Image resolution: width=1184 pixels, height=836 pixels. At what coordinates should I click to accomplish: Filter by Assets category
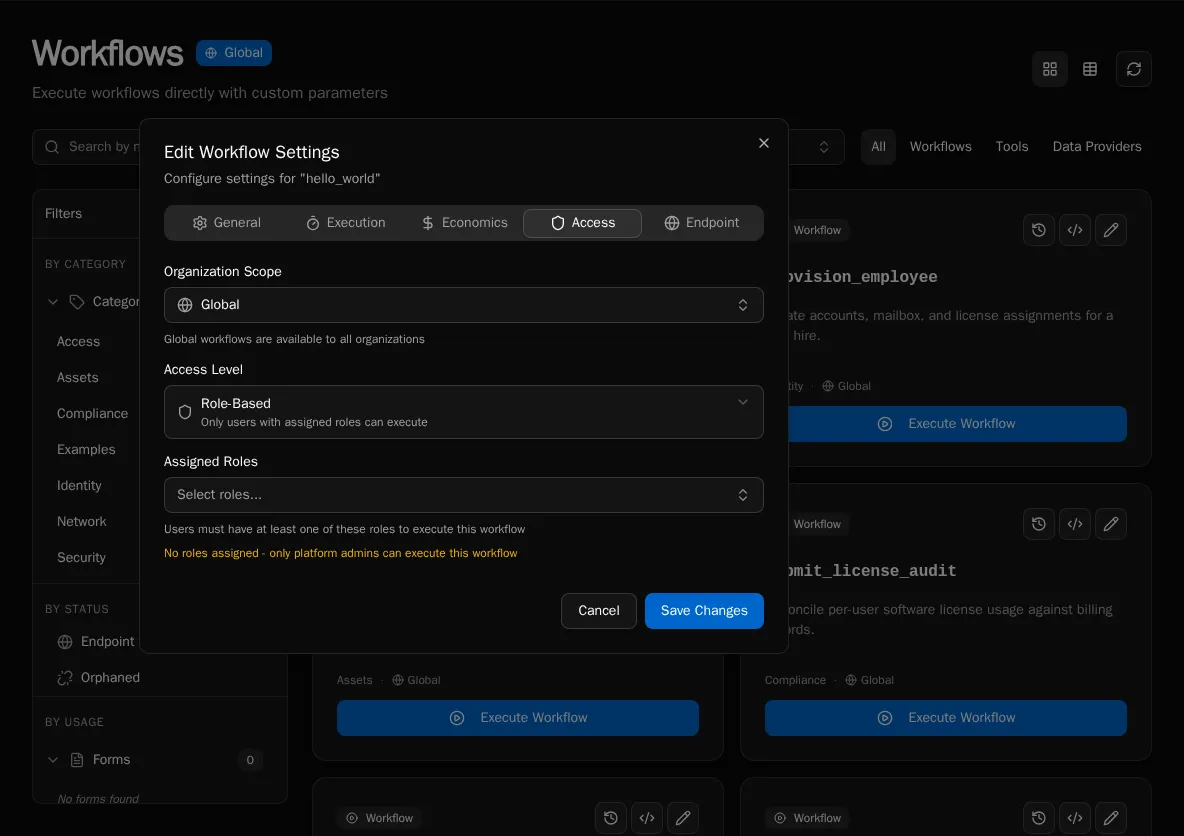(x=78, y=378)
